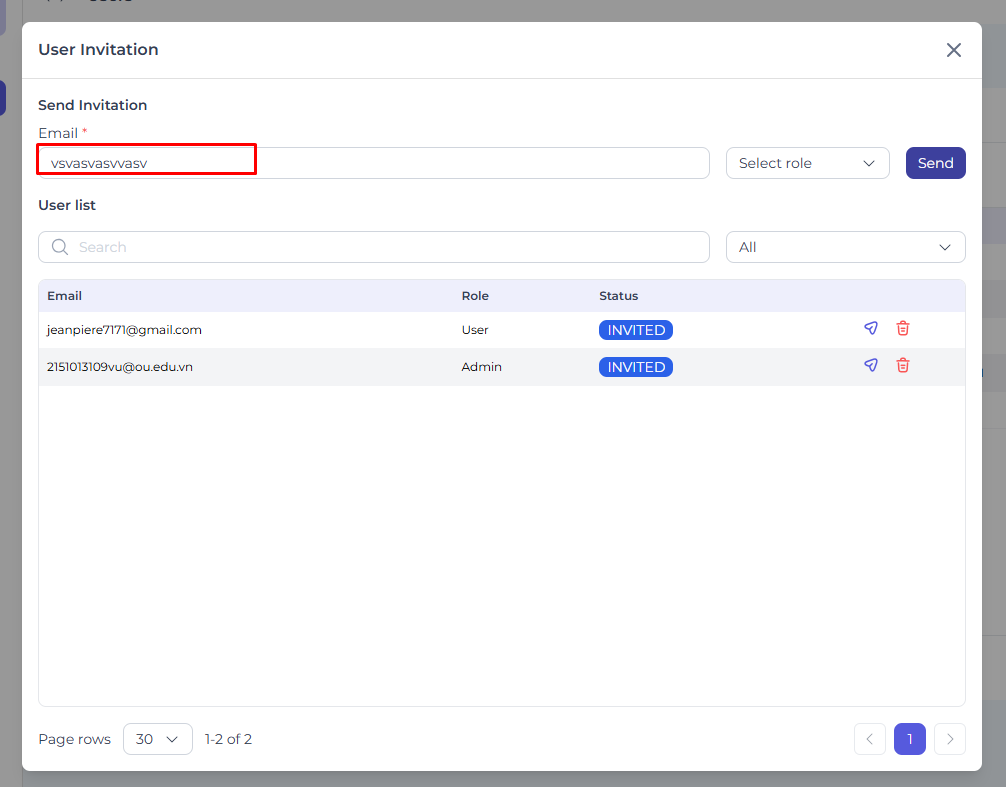Go to next page

[x=950, y=739]
